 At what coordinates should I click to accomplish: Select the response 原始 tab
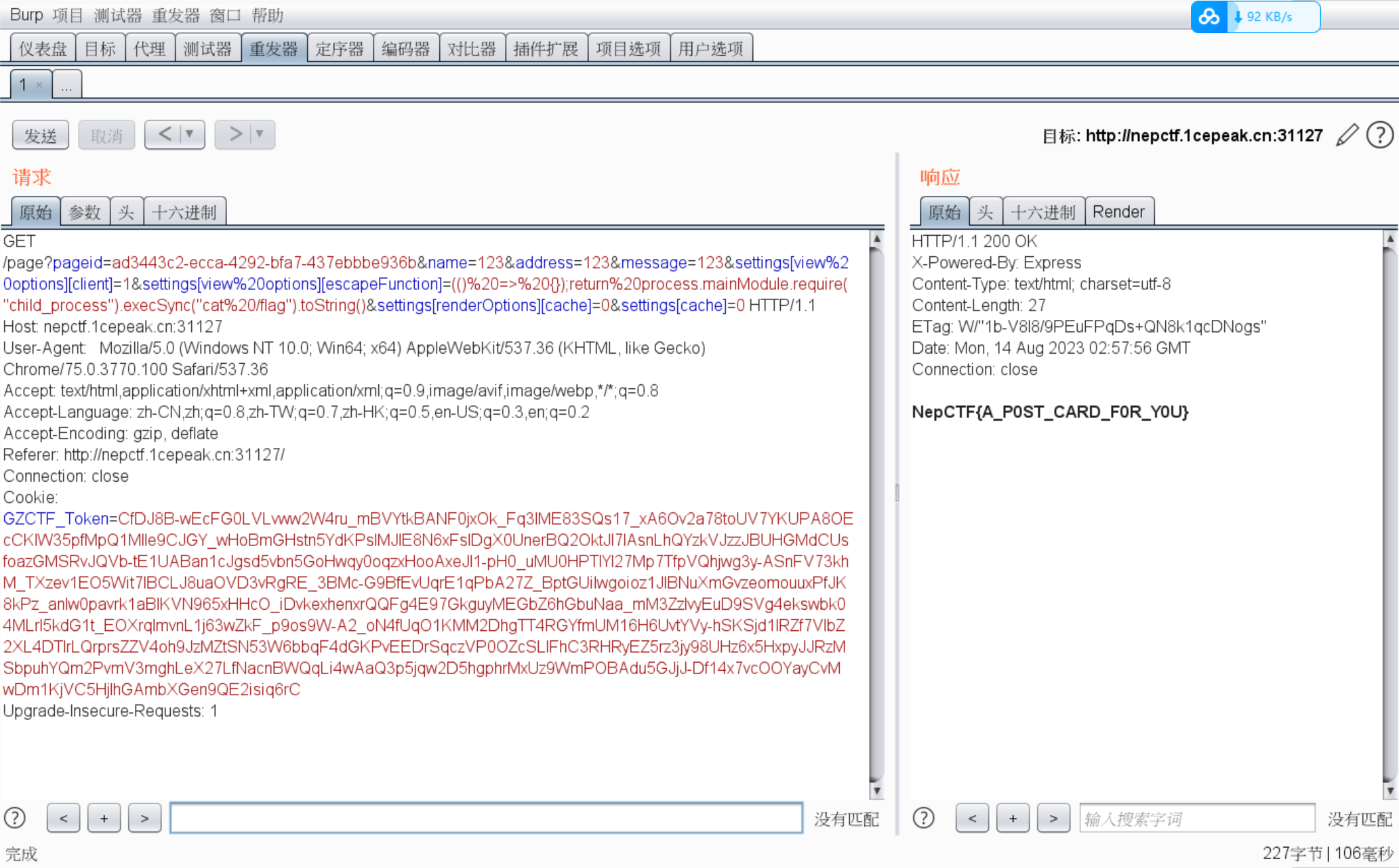[x=944, y=212]
